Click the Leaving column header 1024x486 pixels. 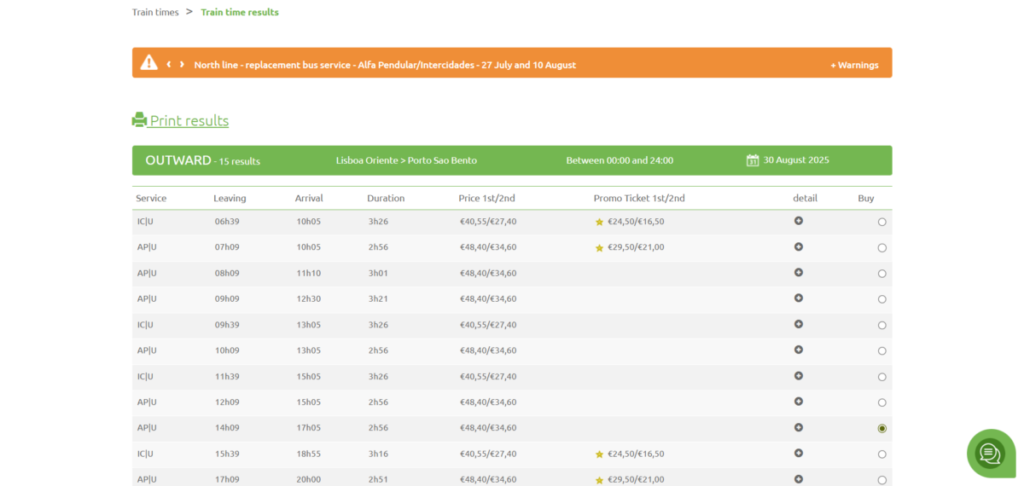click(x=230, y=198)
